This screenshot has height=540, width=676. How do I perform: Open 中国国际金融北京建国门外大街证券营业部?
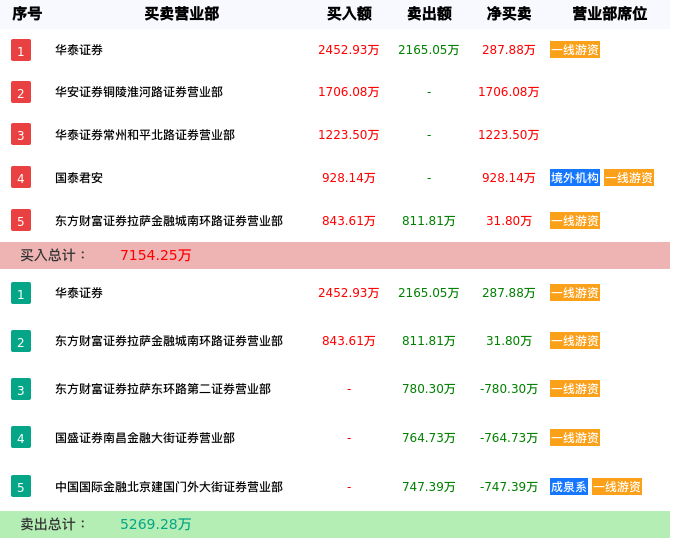point(169,487)
